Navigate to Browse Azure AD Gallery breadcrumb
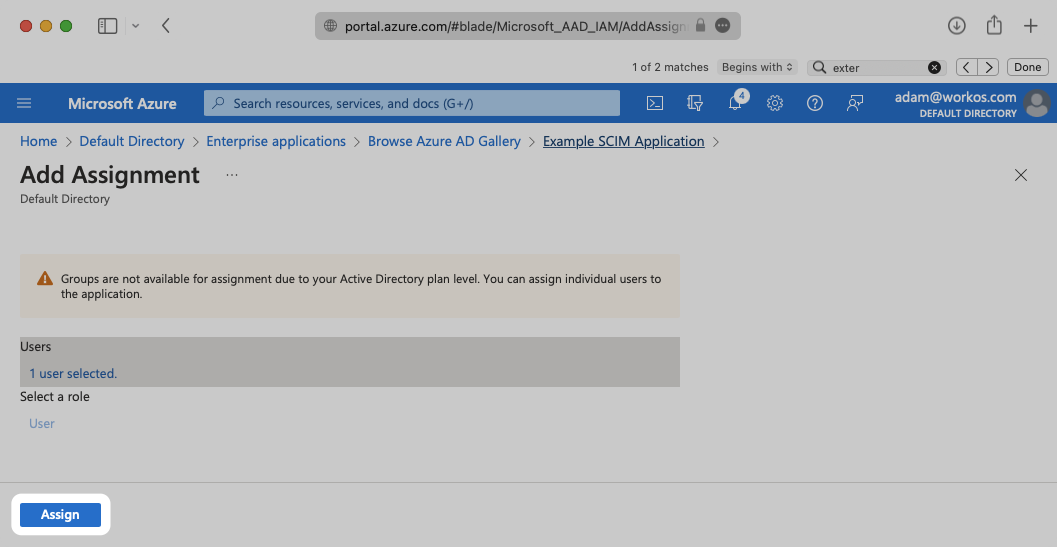Viewport: 1057px width, 547px height. tap(444, 141)
